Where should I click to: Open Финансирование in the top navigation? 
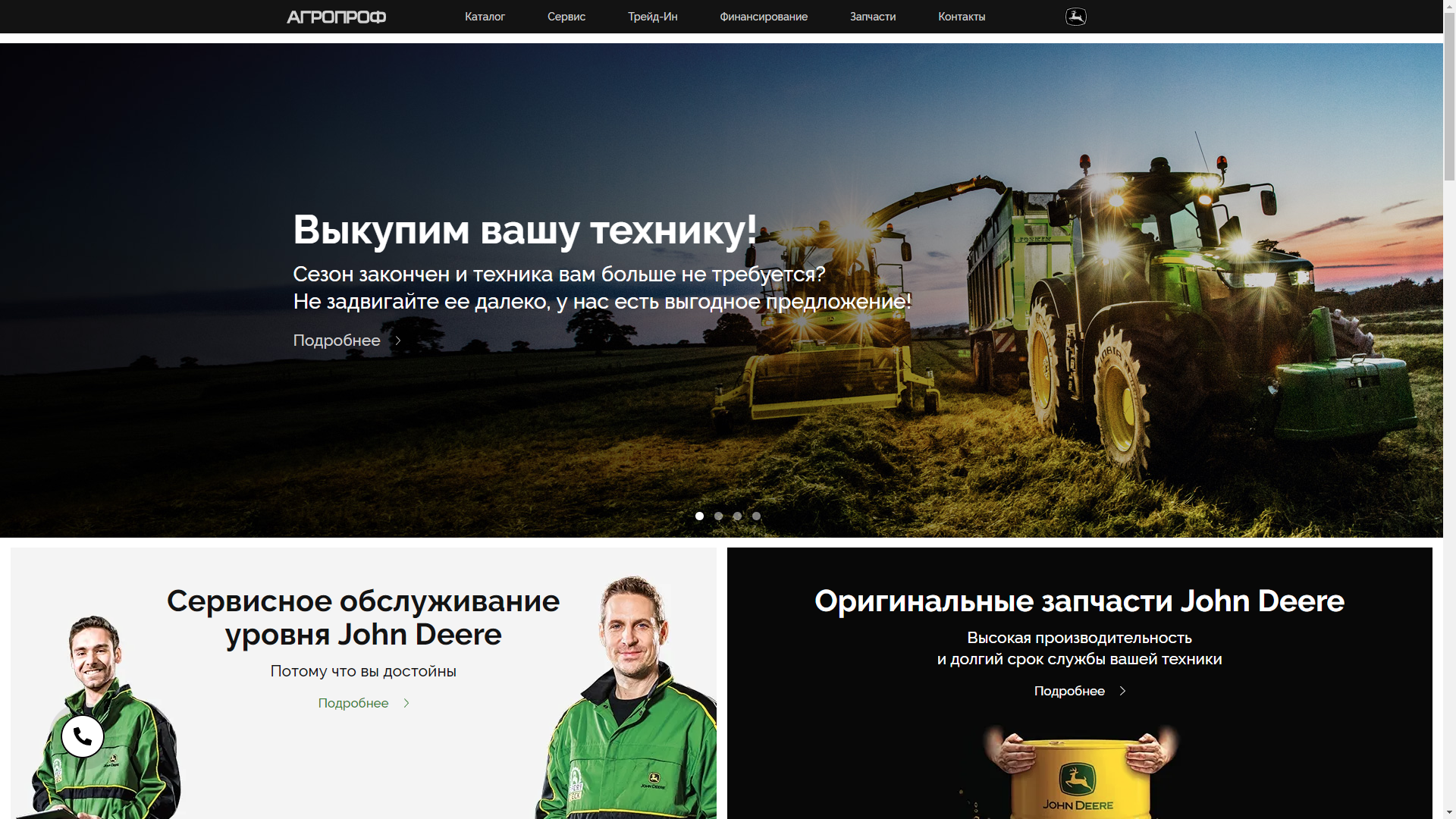(764, 17)
